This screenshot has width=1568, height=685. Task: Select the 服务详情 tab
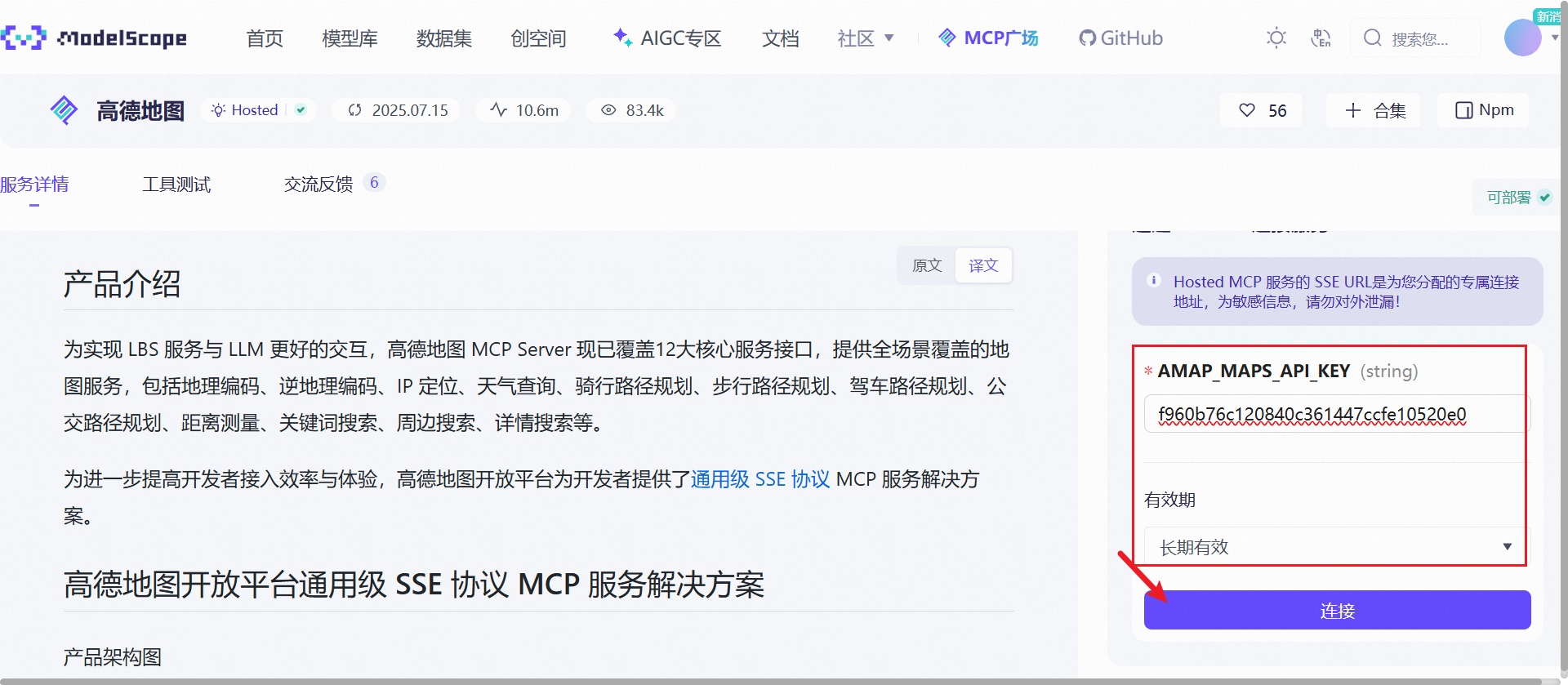pos(34,185)
